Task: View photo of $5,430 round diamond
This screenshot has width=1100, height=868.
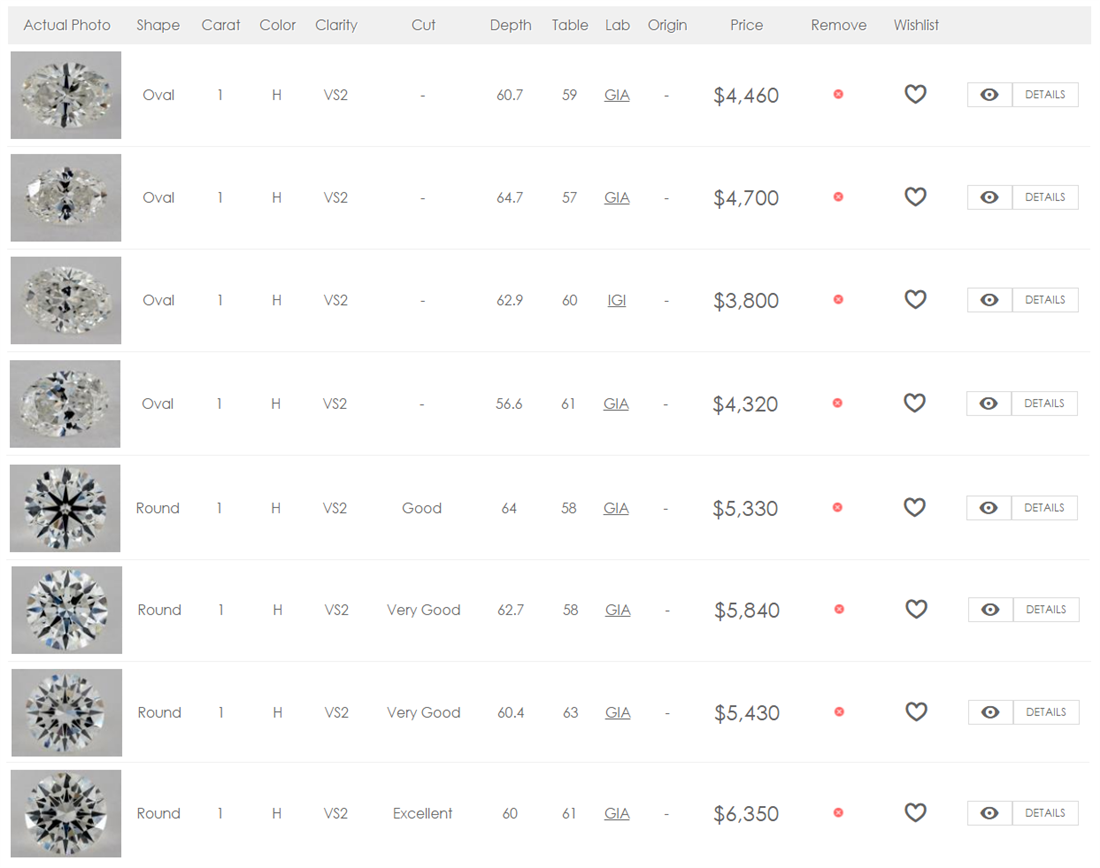Action: coord(67,713)
